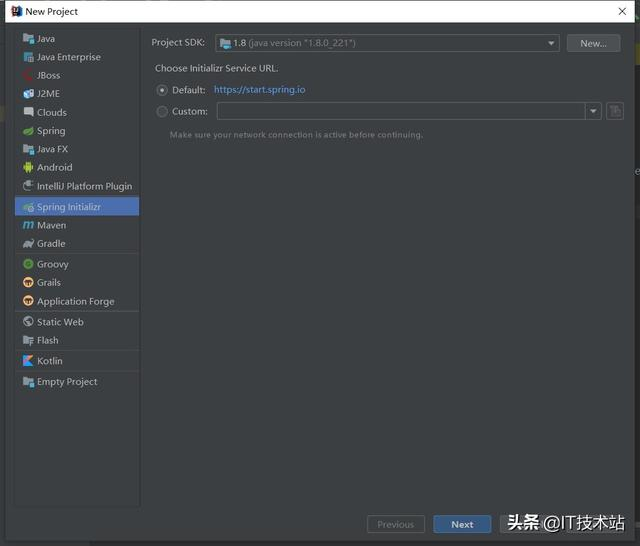Click the Custom: radio label text

coord(190,111)
